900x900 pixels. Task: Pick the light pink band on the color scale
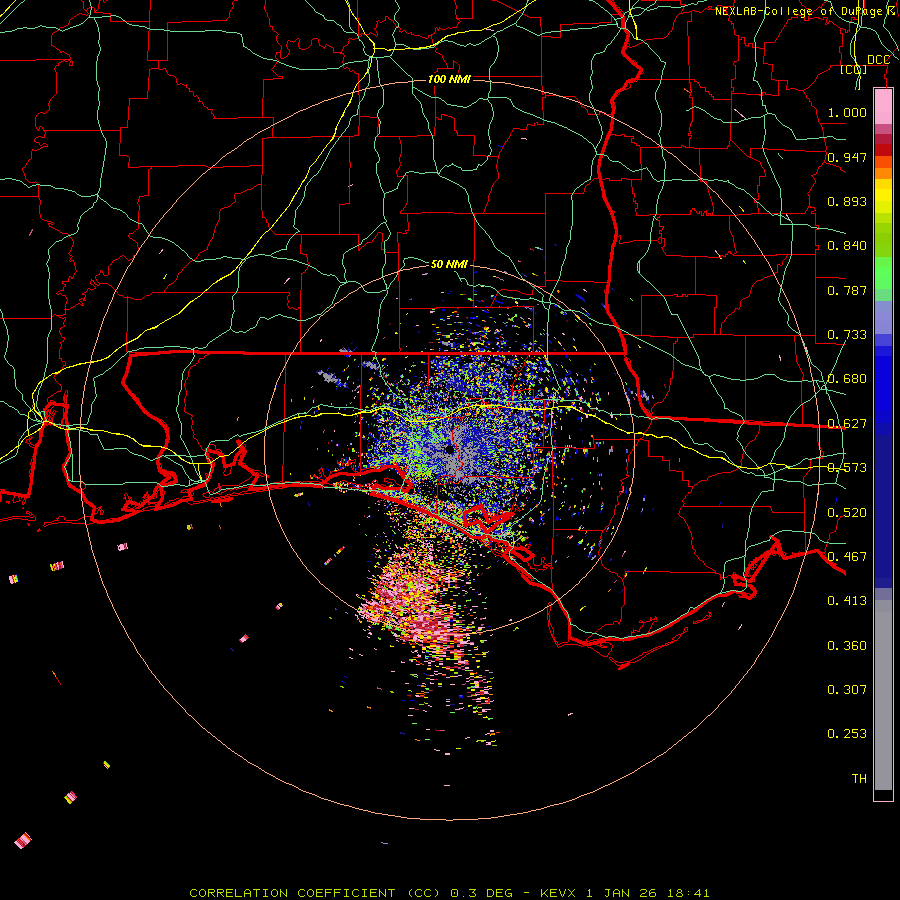click(883, 107)
